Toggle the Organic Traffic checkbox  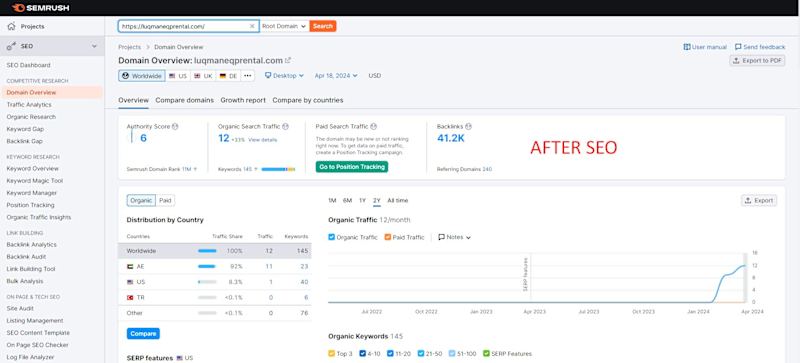click(332, 237)
